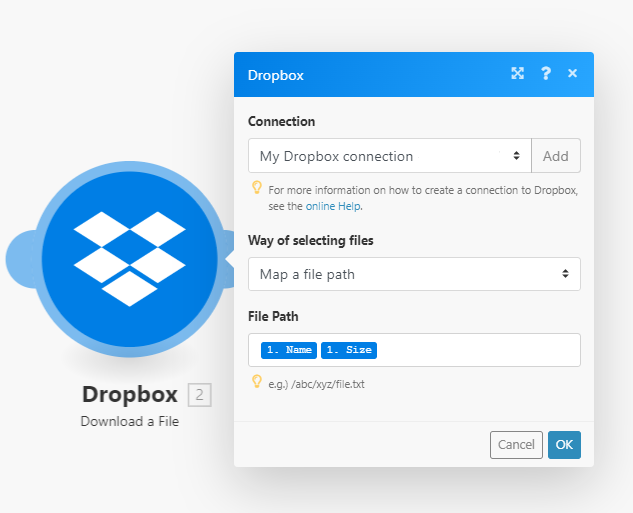Click the 'Download a File' module subtitle
This screenshot has width=633, height=513.
click(130, 421)
